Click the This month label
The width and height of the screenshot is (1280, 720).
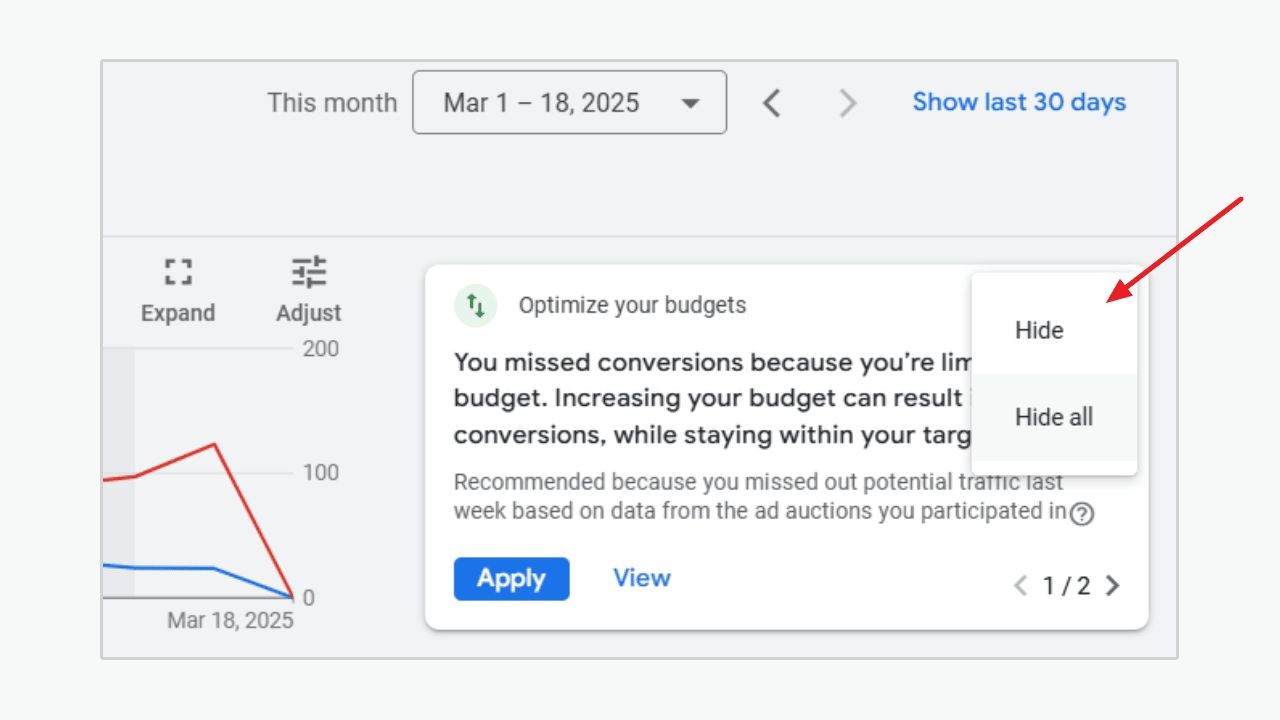(x=332, y=103)
